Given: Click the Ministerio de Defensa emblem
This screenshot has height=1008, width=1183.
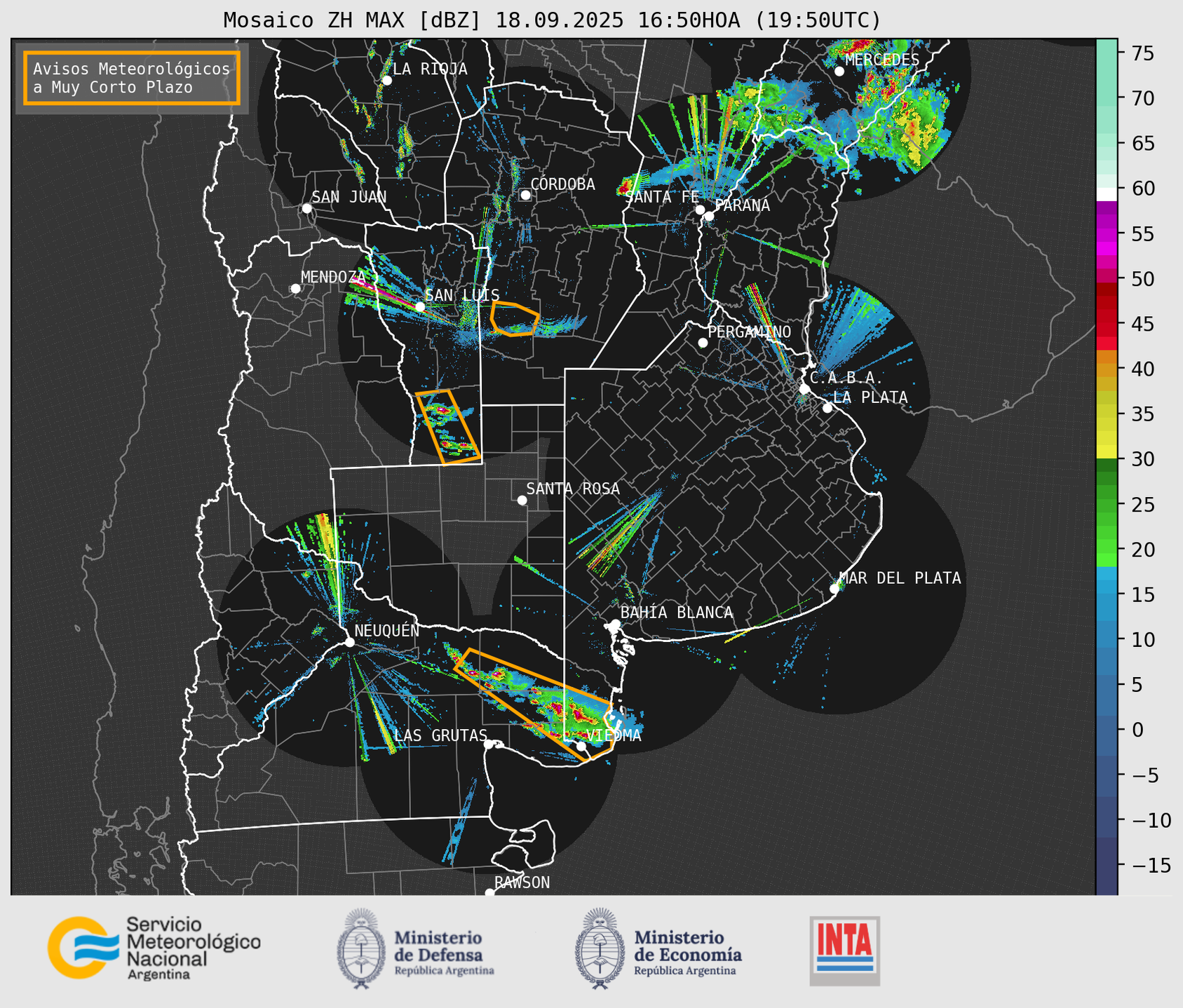Looking at the screenshot, I should click(361, 948).
